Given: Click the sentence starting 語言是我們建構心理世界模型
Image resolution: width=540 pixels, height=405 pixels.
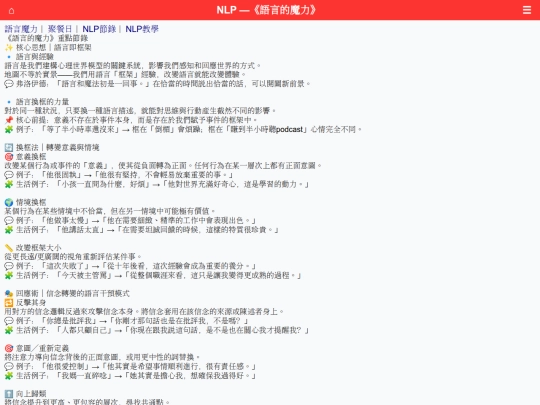Looking at the screenshot, I should (133, 66).
